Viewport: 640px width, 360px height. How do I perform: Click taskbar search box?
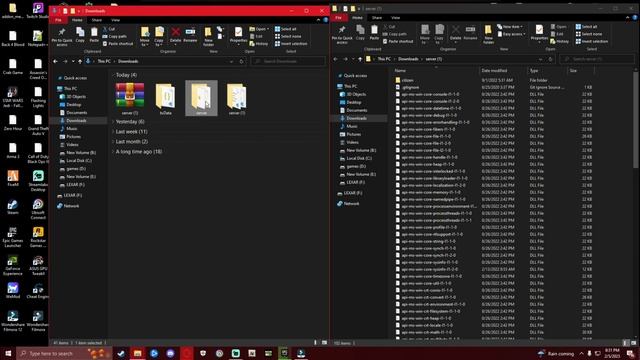click(x=64, y=353)
